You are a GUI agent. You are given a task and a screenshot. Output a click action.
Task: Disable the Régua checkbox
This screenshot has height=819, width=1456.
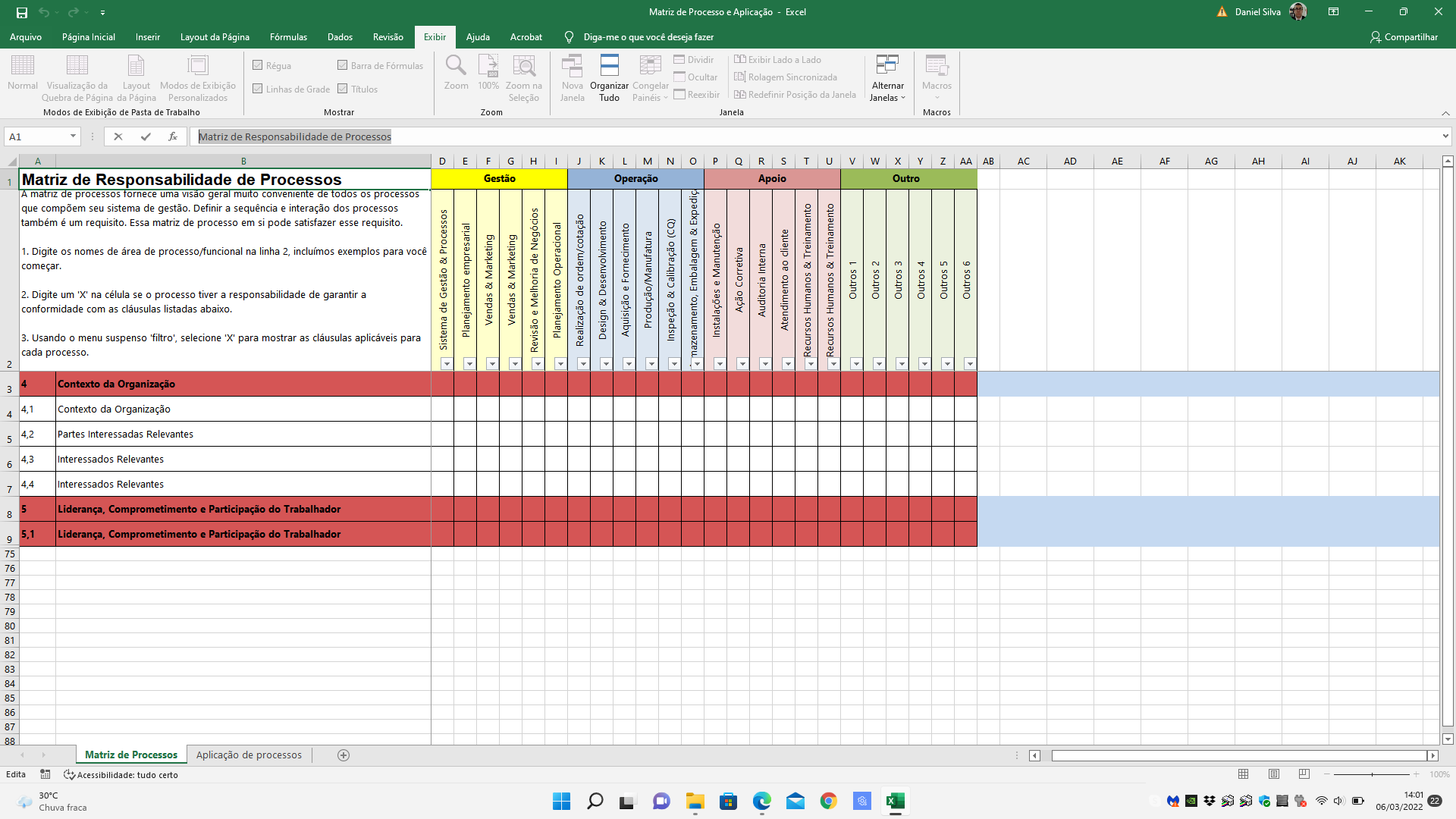click(x=258, y=65)
